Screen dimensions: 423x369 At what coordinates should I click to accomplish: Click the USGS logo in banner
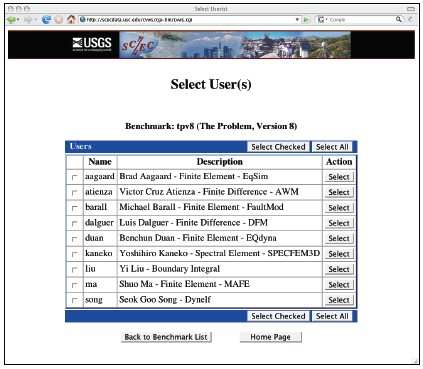click(x=92, y=44)
